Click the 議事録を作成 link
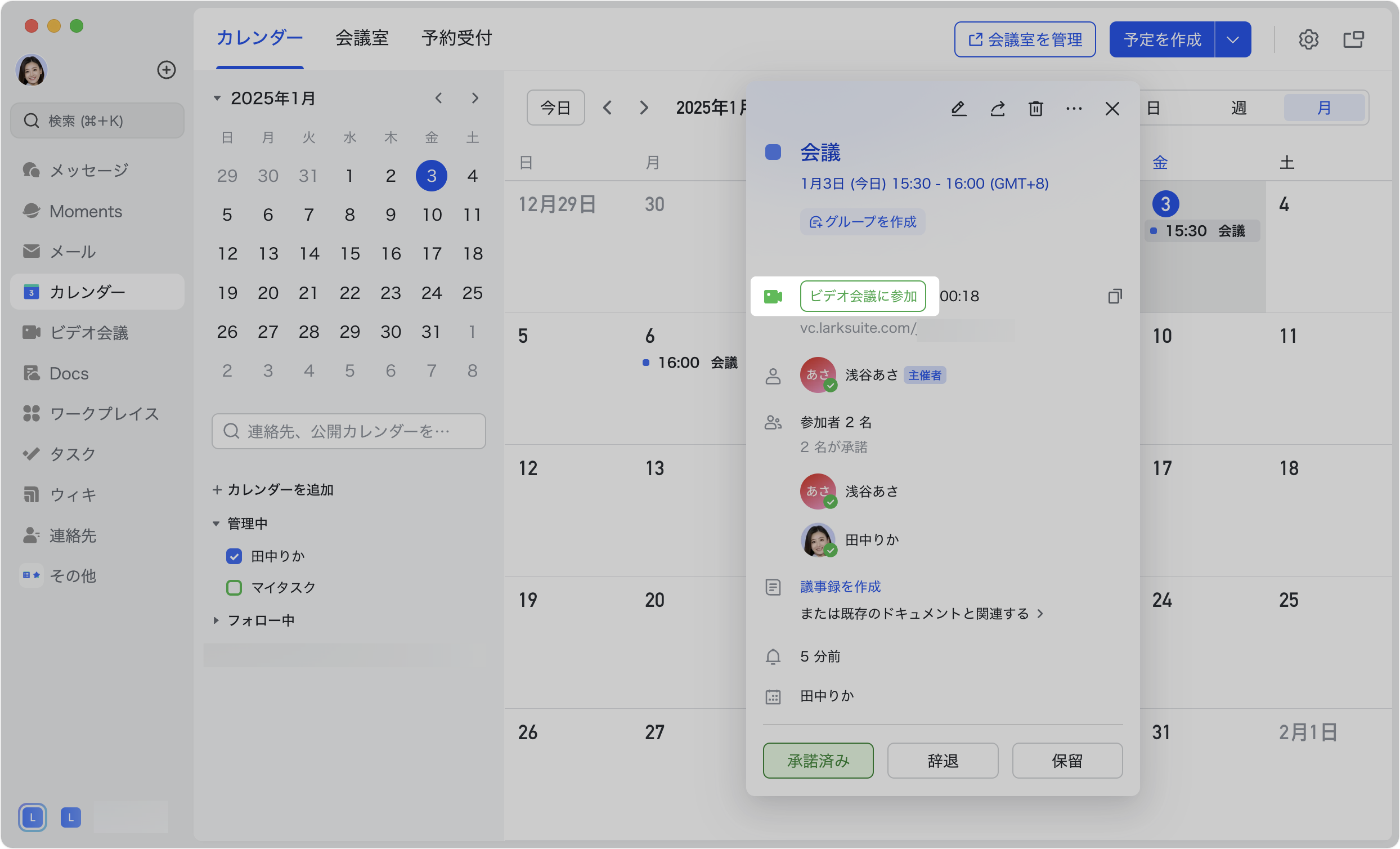The width and height of the screenshot is (1400, 849). point(840,586)
